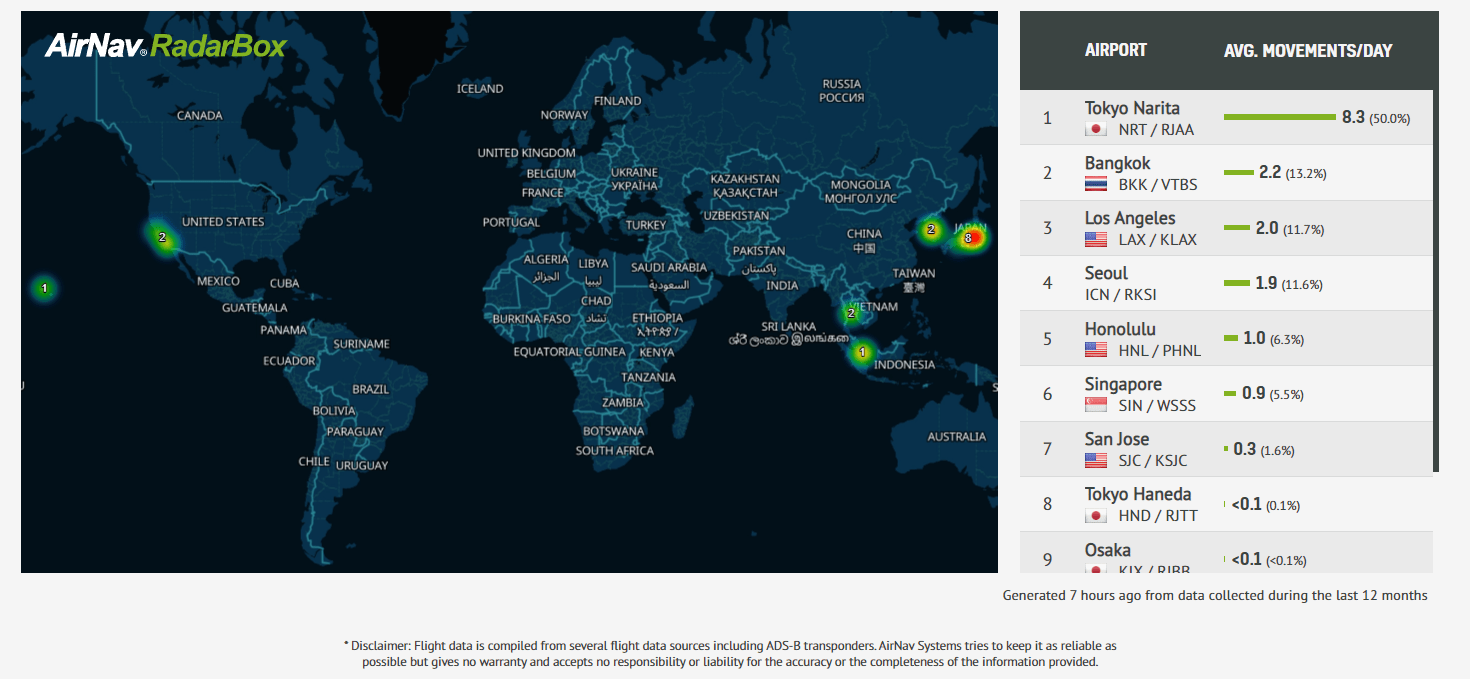Select the value 2.2 (13.2%)
The height and width of the screenshot is (679, 1470).
(x=1293, y=173)
